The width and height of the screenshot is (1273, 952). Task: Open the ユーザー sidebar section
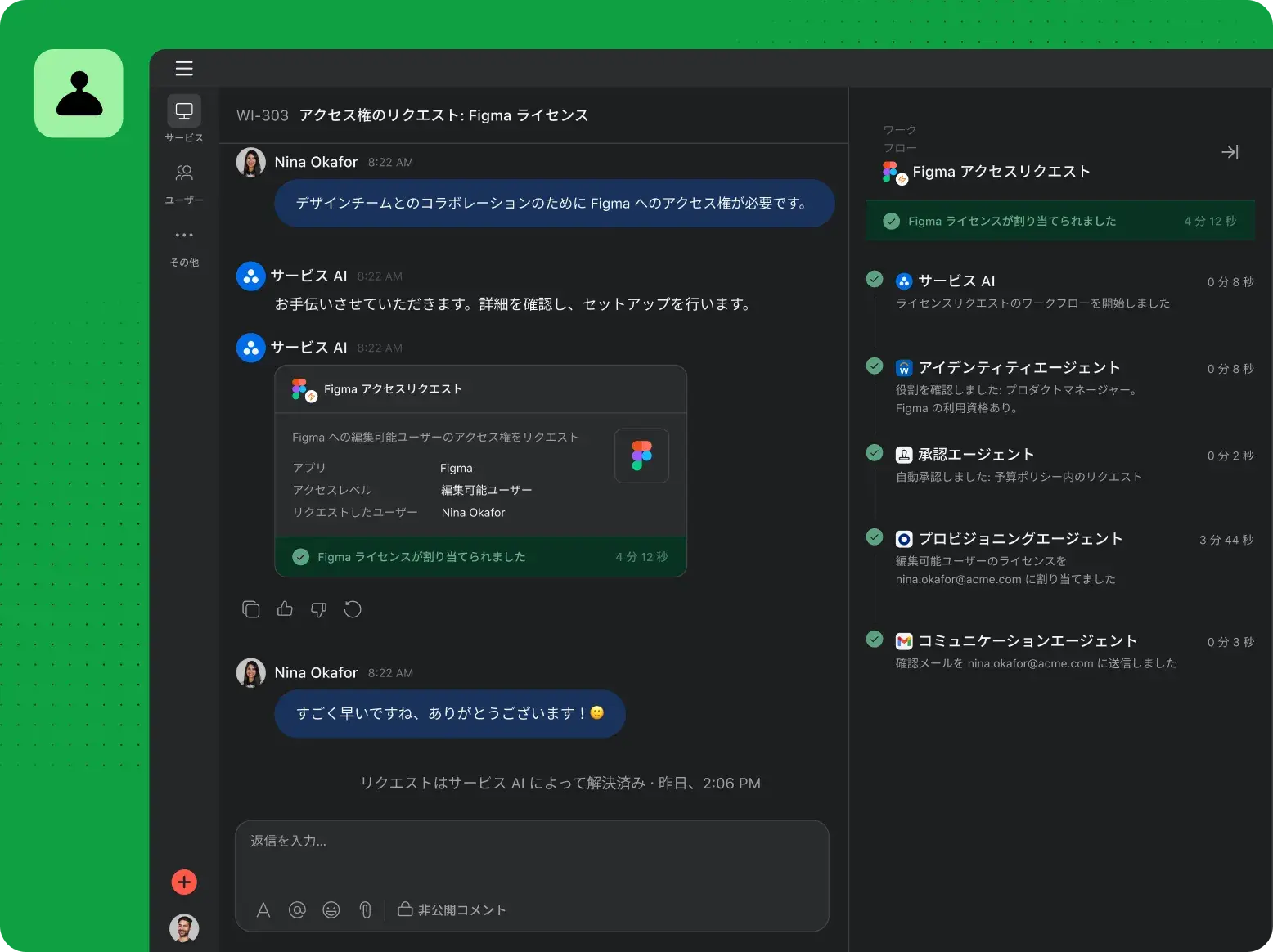tap(184, 183)
